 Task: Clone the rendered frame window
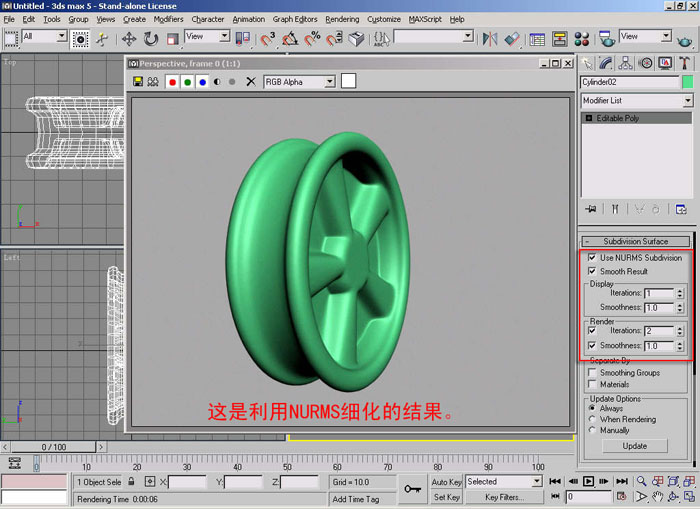pyautogui.click(x=153, y=82)
